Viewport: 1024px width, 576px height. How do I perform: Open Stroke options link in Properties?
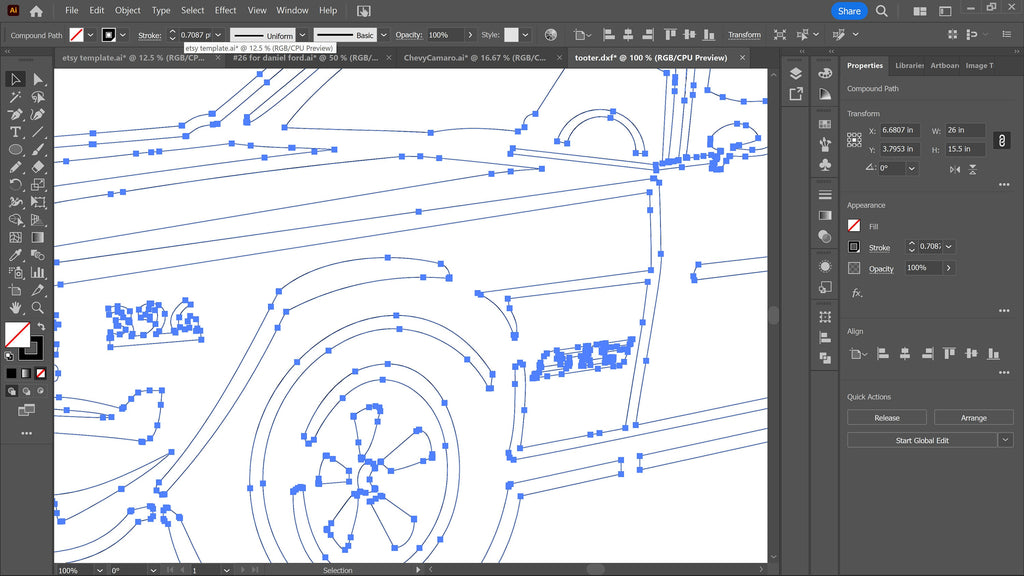[879, 248]
